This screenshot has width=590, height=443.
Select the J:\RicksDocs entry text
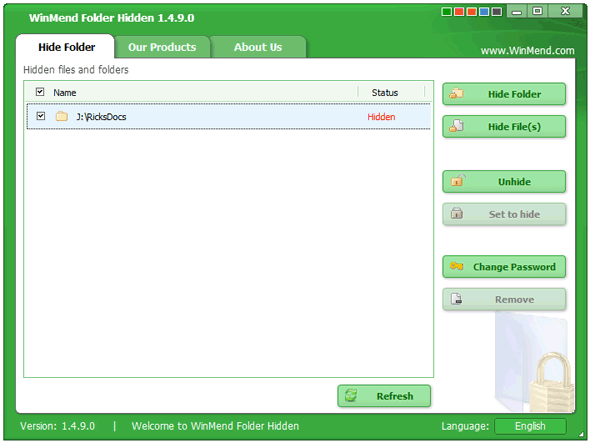point(101,117)
